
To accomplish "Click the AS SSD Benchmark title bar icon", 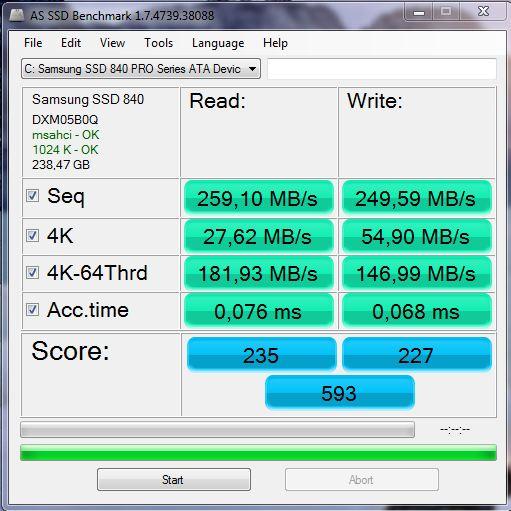I will pyautogui.click(x=17, y=15).
